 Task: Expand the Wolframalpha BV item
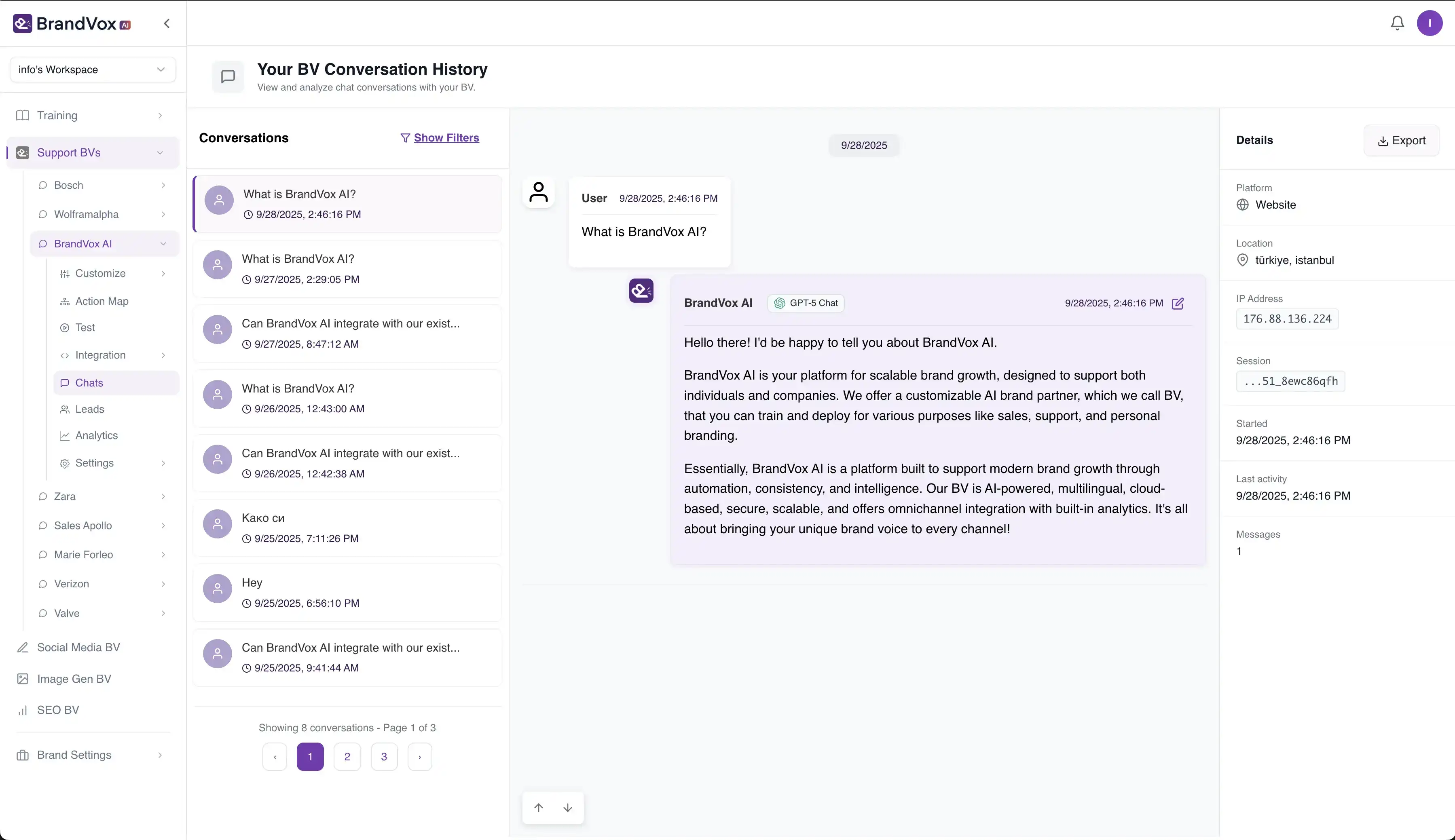pos(163,215)
